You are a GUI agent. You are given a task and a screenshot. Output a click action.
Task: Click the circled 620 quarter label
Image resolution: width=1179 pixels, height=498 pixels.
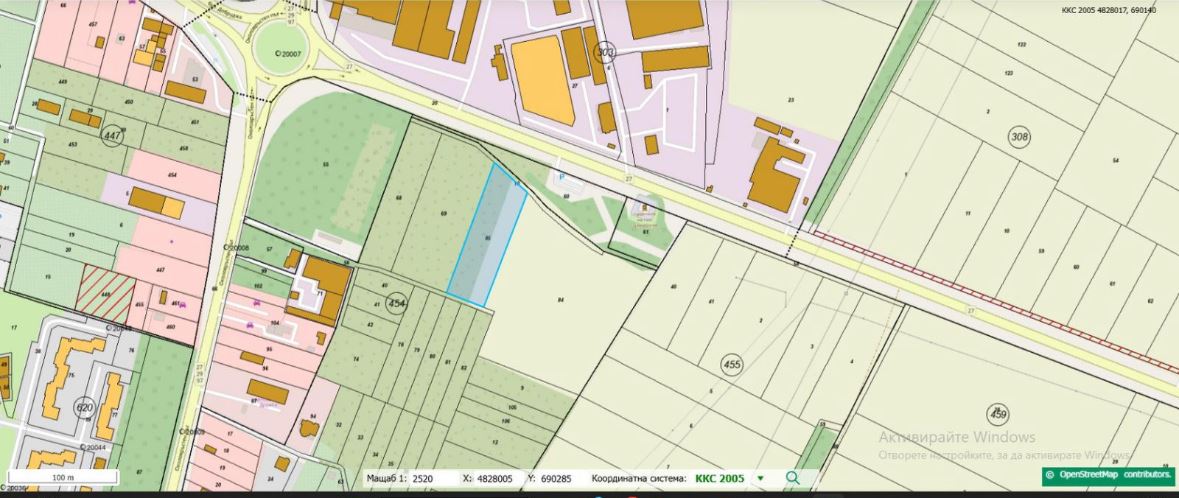tap(86, 407)
